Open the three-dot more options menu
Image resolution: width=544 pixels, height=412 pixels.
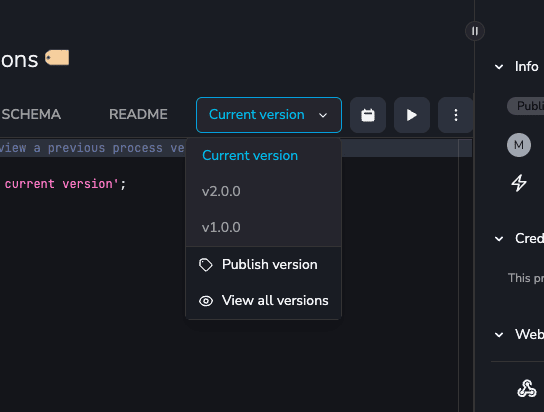point(456,115)
